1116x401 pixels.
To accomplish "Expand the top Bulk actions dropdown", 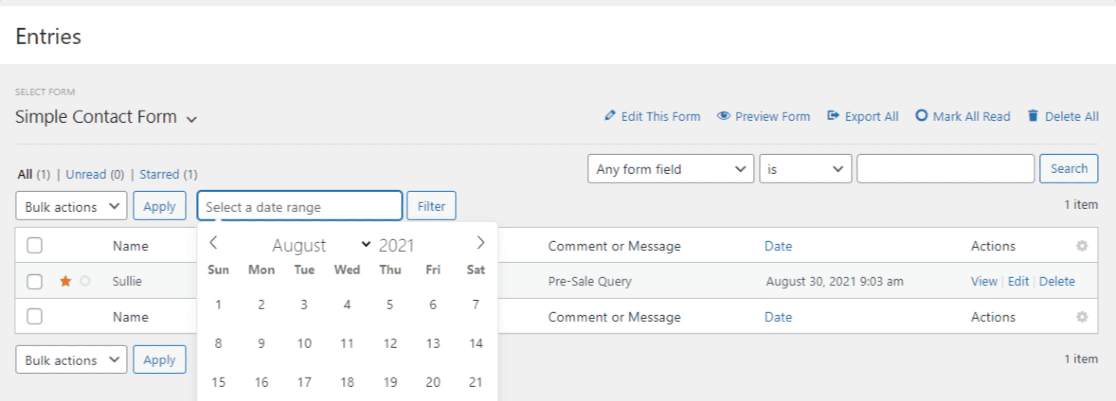I will [x=71, y=207].
